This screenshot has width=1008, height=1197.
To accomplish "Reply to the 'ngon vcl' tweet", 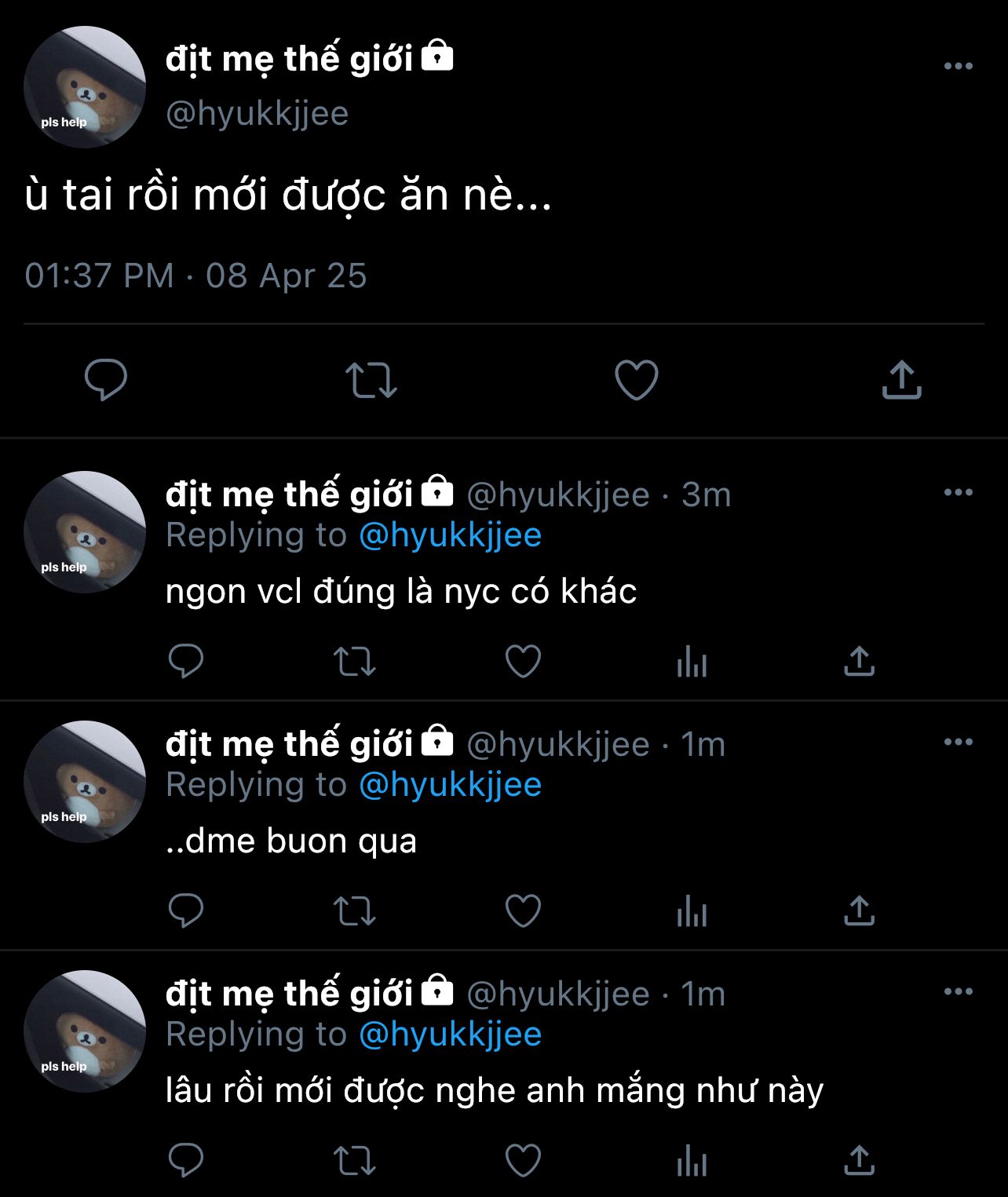I will pyautogui.click(x=186, y=661).
